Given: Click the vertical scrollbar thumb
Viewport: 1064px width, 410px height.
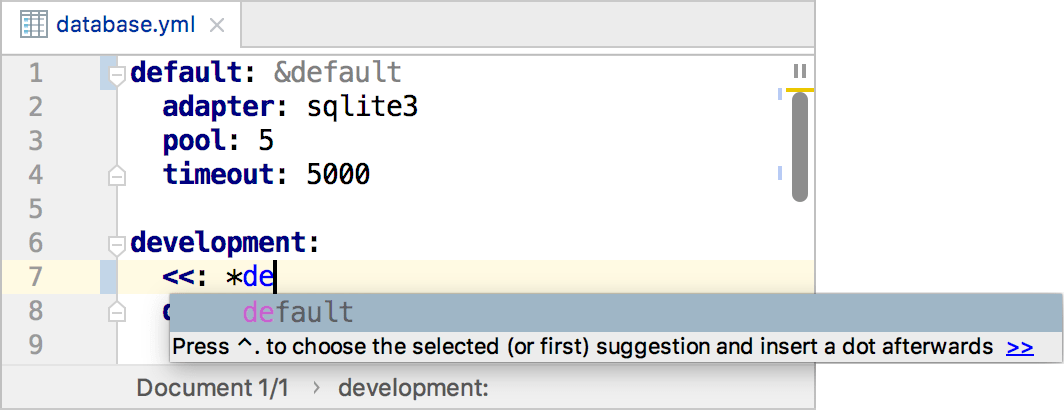Looking at the screenshot, I should click(x=799, y=147).
